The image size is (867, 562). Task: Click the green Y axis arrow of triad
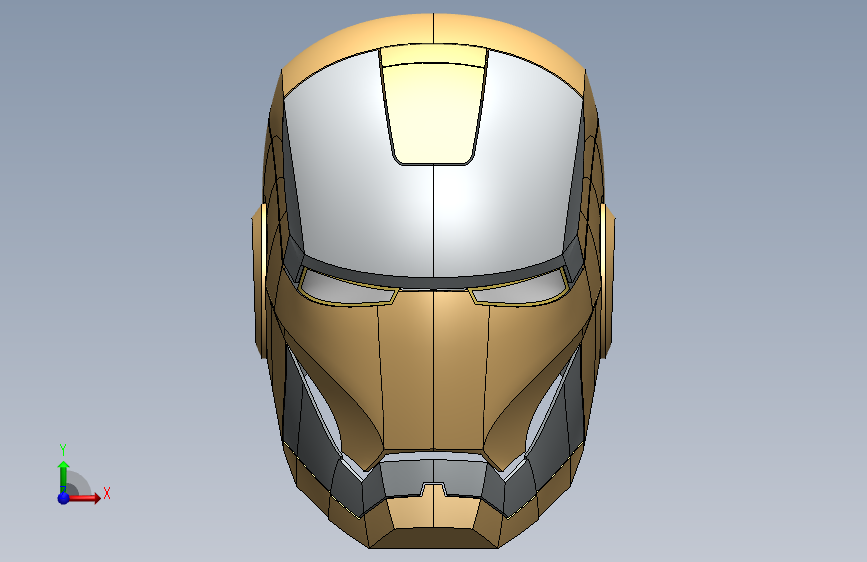point(64,475)
